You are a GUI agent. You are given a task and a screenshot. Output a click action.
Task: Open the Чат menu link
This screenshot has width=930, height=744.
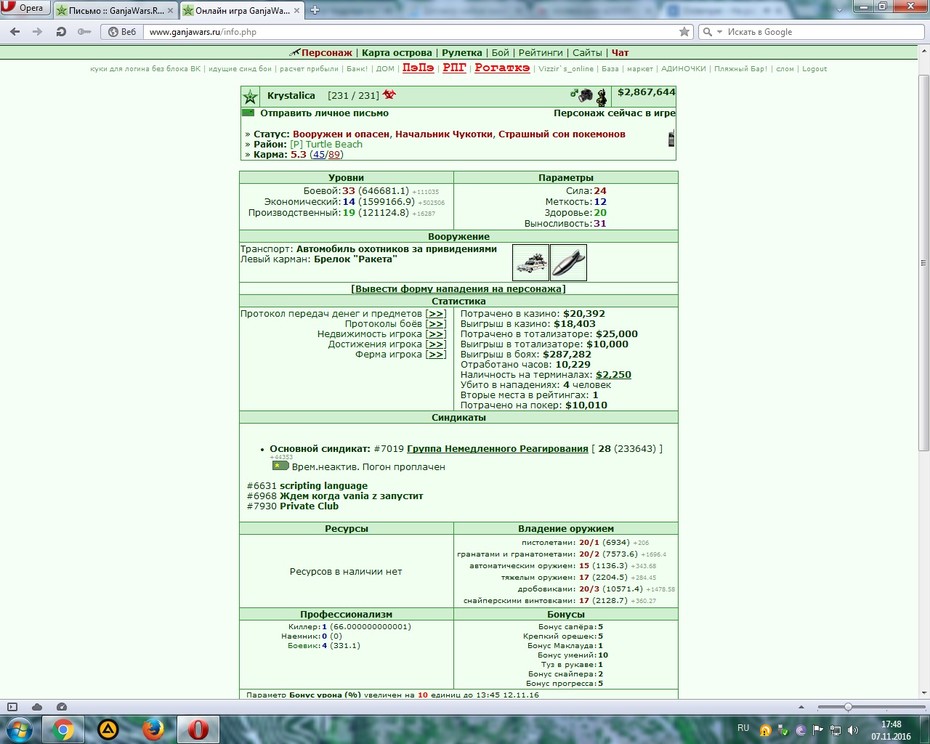(x=620, y=53)
